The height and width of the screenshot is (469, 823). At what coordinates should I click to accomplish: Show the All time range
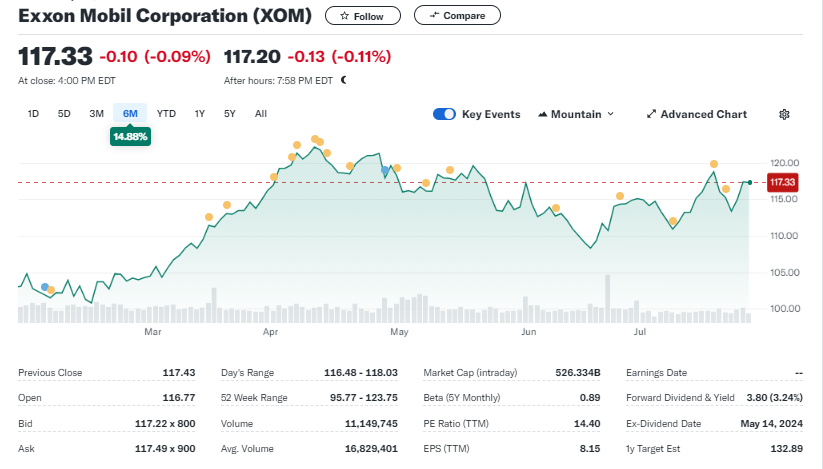click(261, 113)
